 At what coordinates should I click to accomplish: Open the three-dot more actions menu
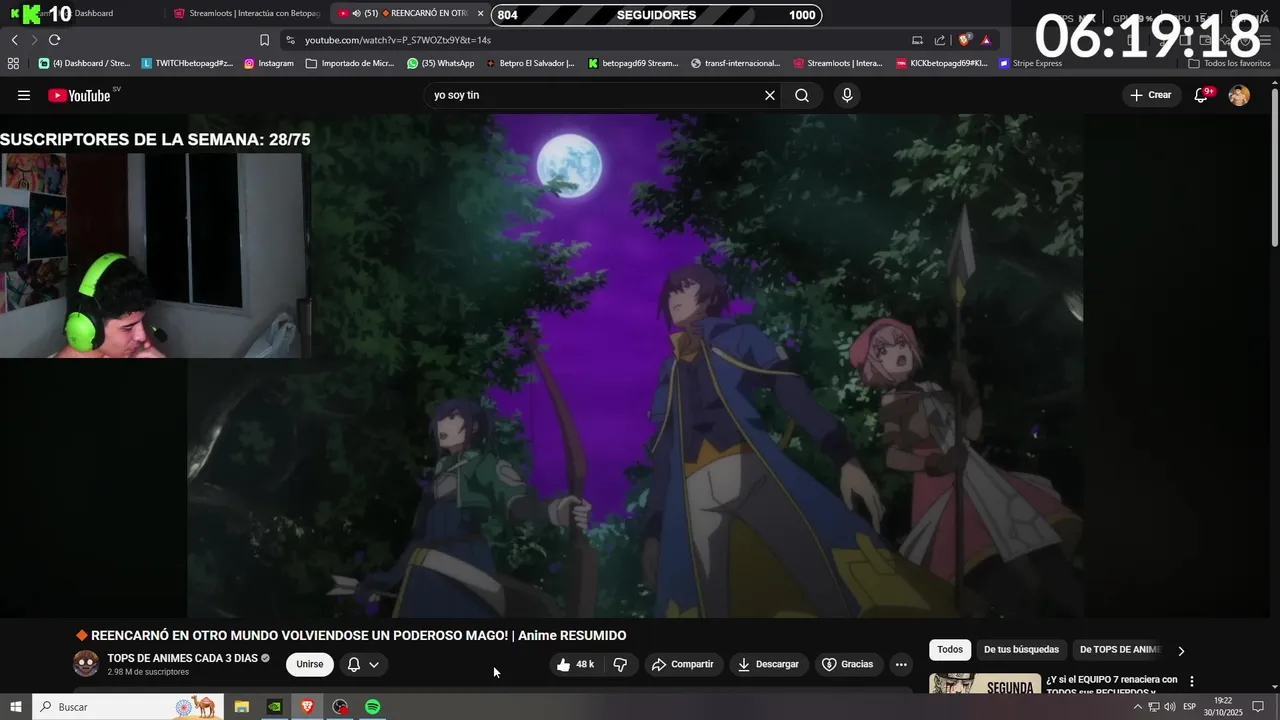[901, 664]
